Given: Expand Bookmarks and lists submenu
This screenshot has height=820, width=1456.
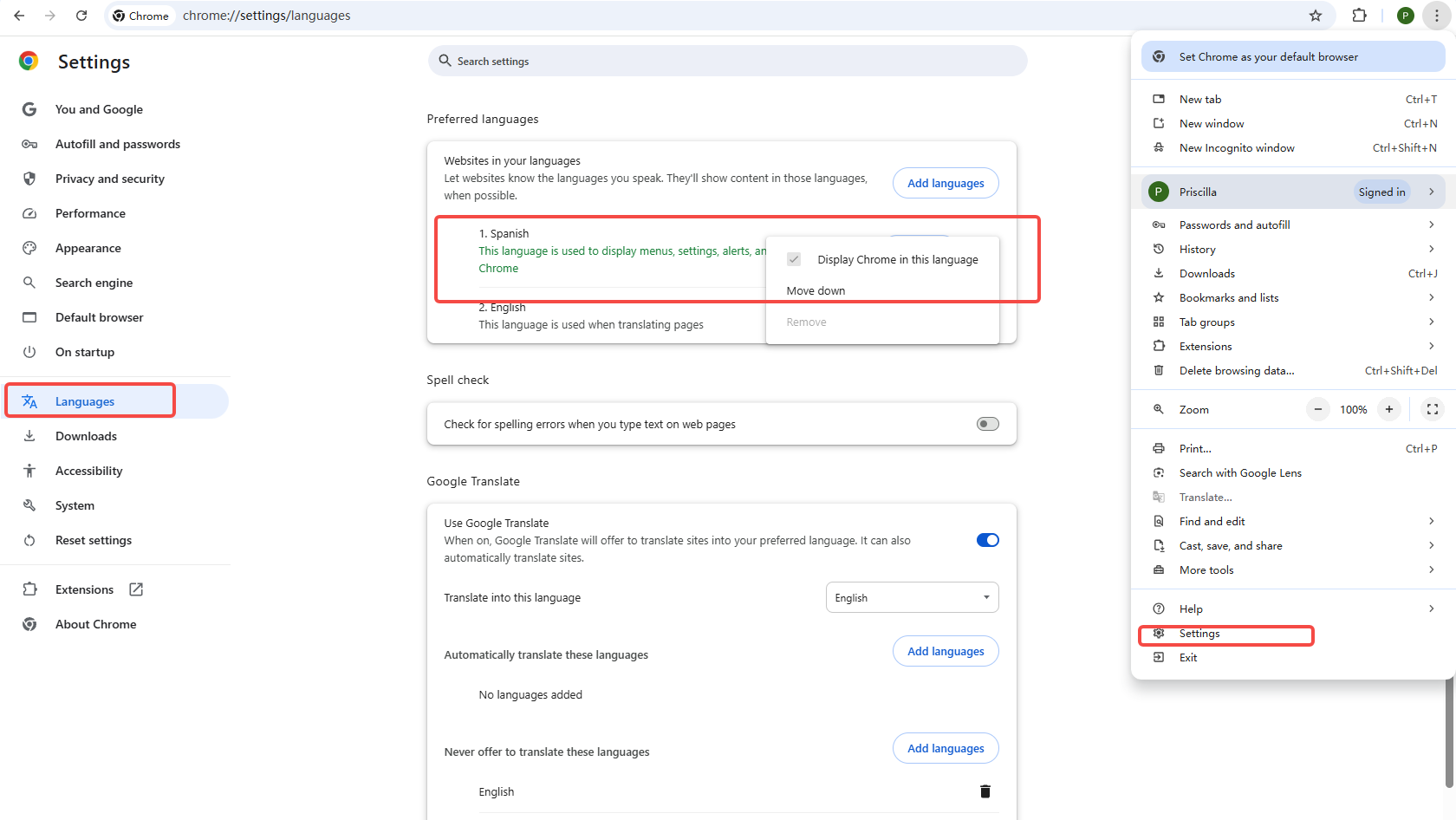Looking at the screenshot, I should (1431, 297).
